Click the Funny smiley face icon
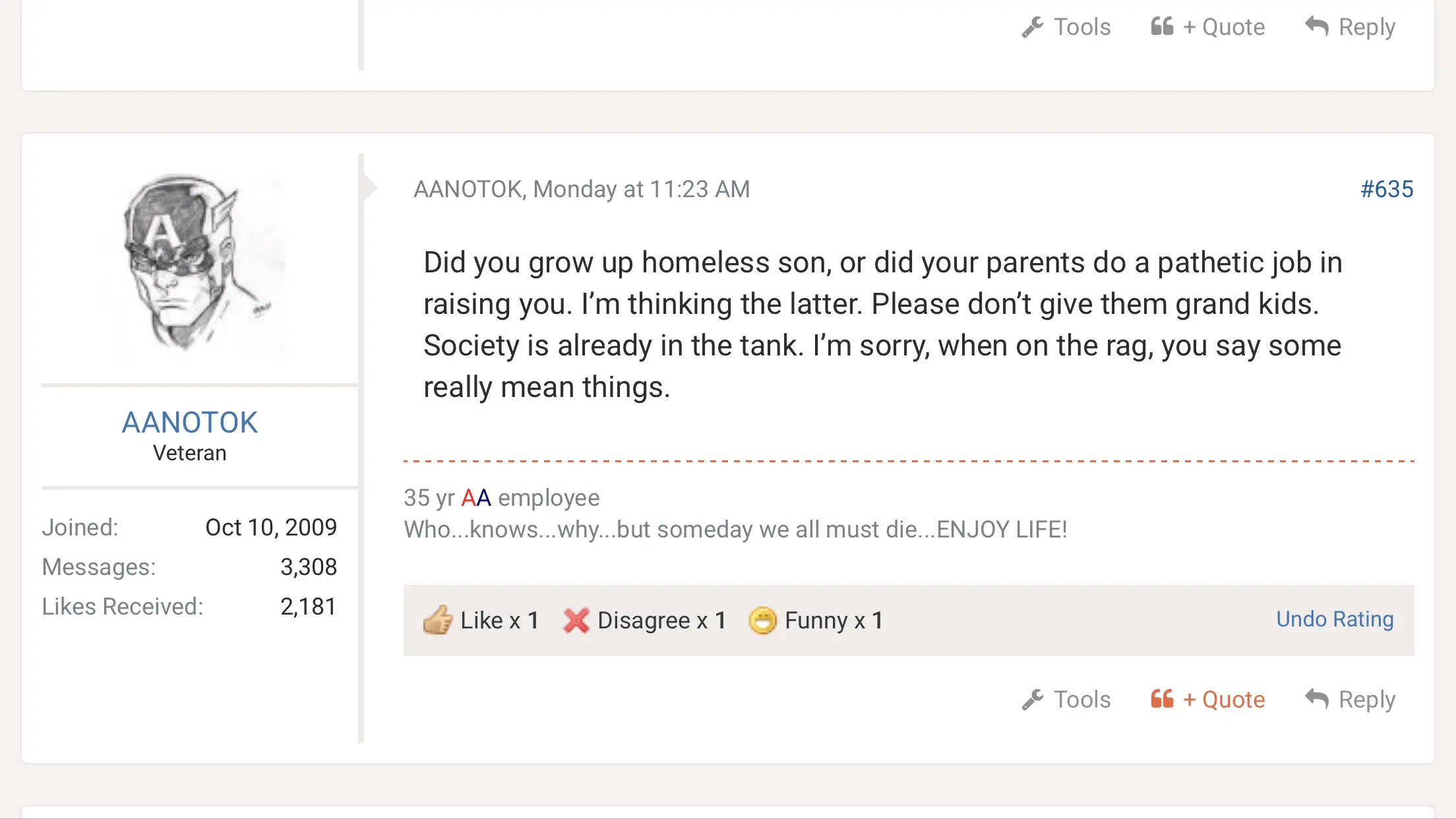This screenshot has height=819, width=1456. coord(763,620)
